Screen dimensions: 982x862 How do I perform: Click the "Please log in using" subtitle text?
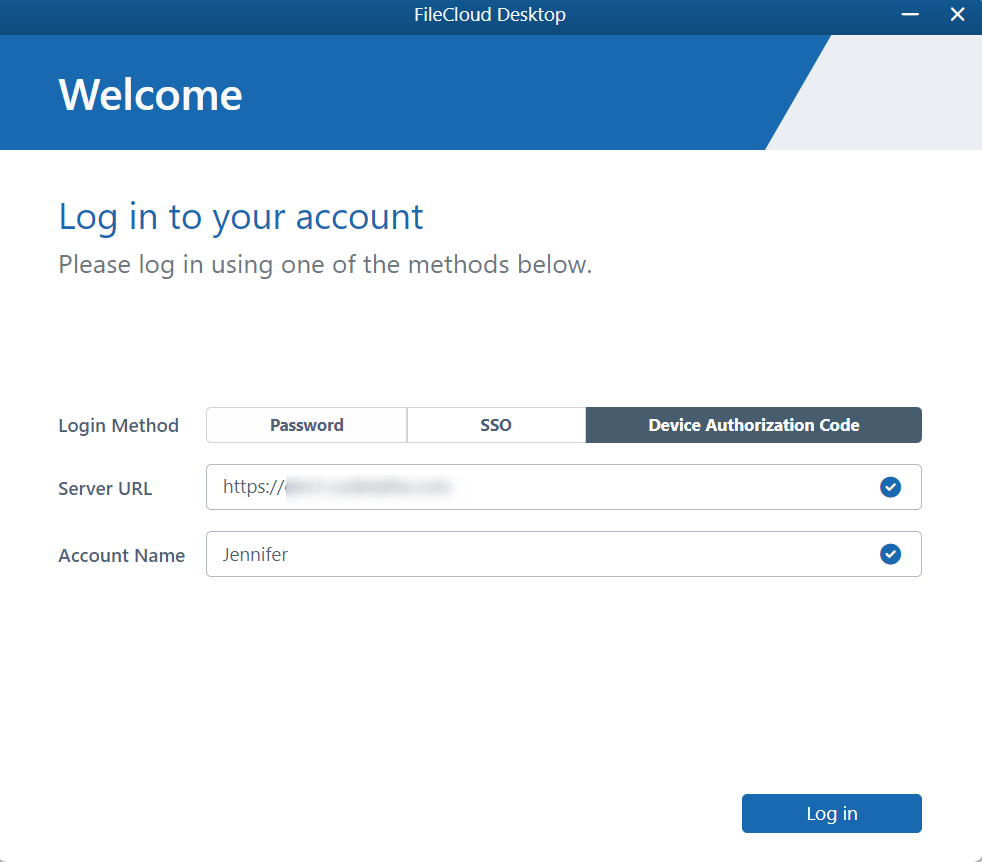(x=325, y=265)
